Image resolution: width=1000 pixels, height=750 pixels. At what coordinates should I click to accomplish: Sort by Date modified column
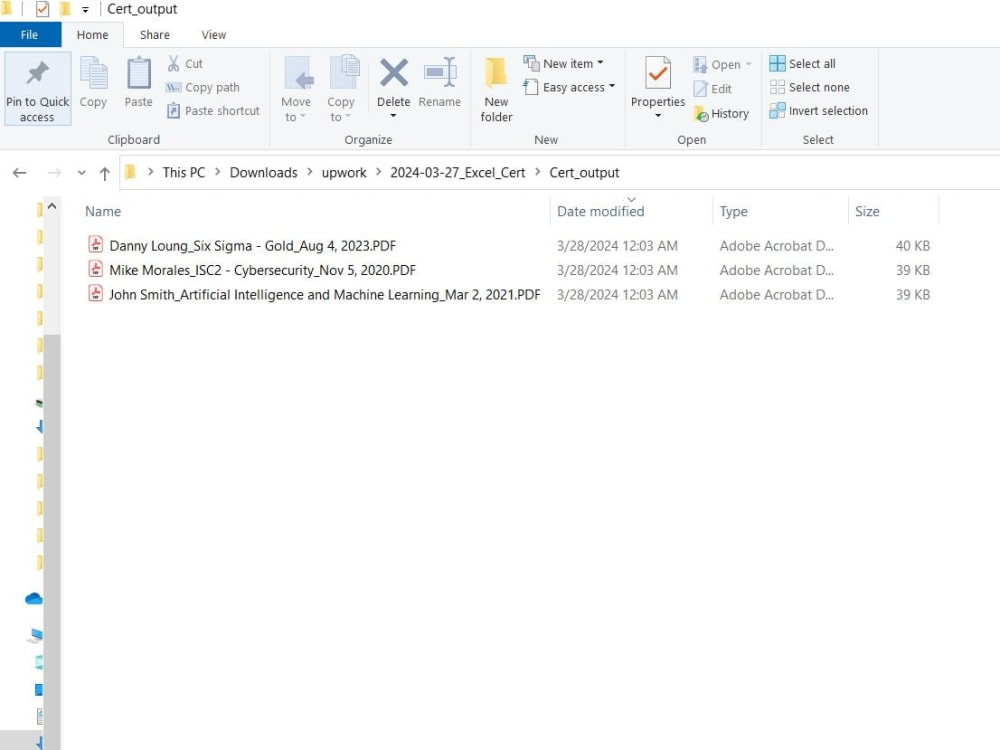(x=600, y=211)
